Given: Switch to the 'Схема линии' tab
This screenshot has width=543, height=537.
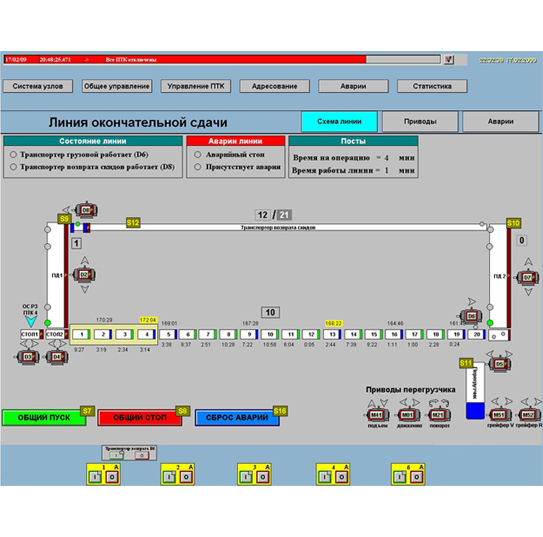Looking at the screenshot, I should 339,122.
